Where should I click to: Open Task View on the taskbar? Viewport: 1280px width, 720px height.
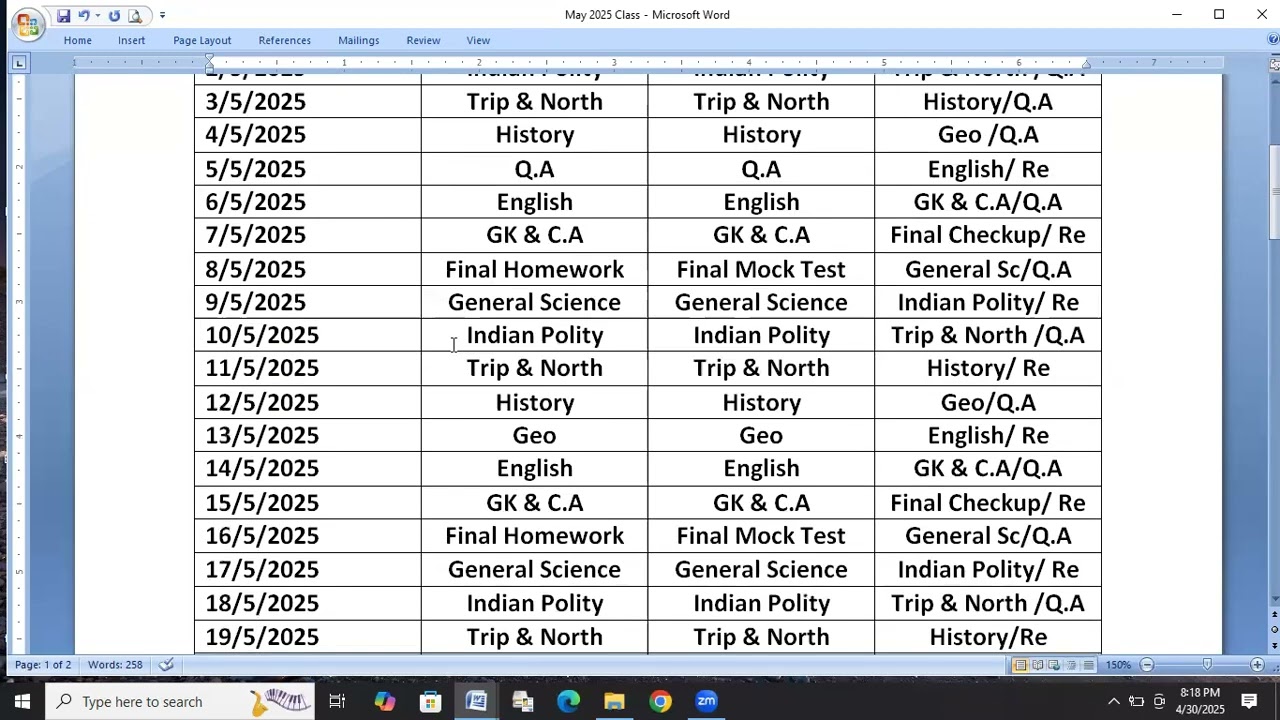pos(337,701)
